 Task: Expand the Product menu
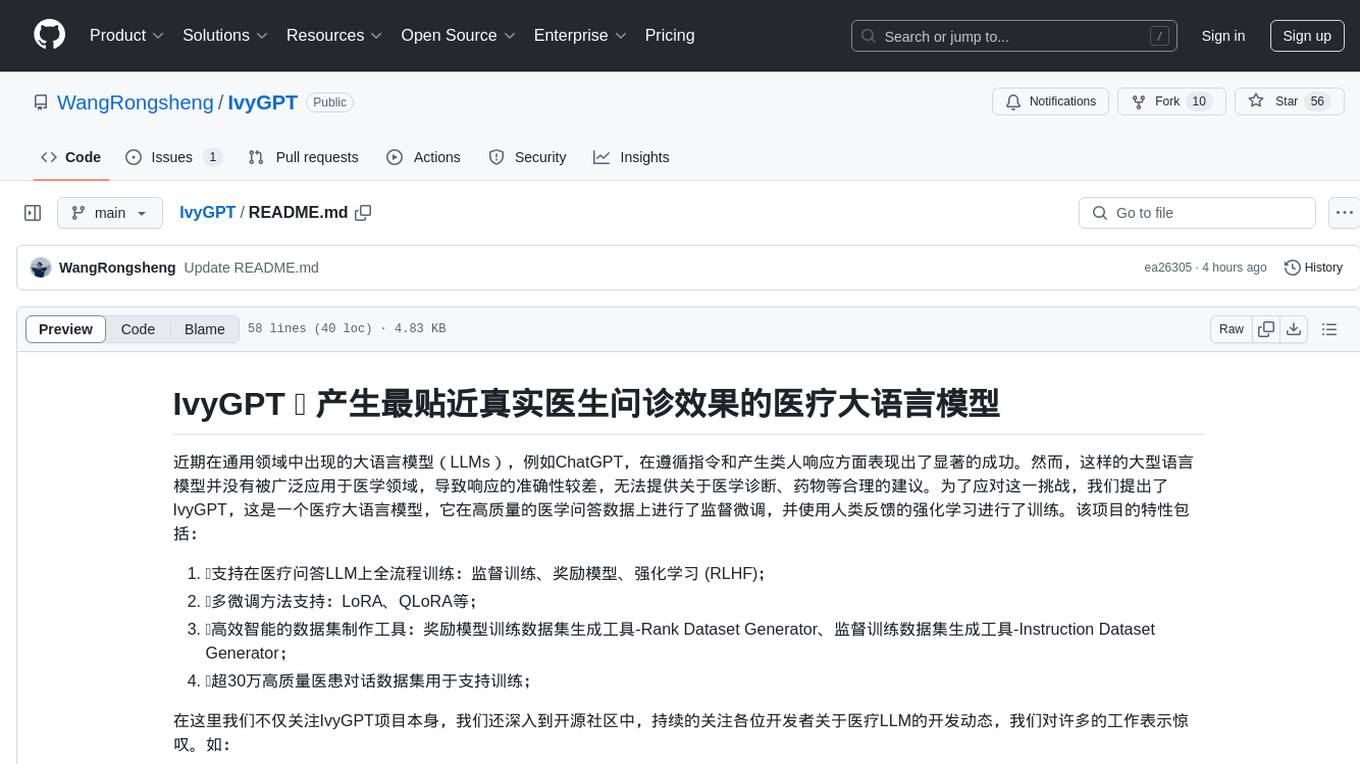click(x=127, y=35)
